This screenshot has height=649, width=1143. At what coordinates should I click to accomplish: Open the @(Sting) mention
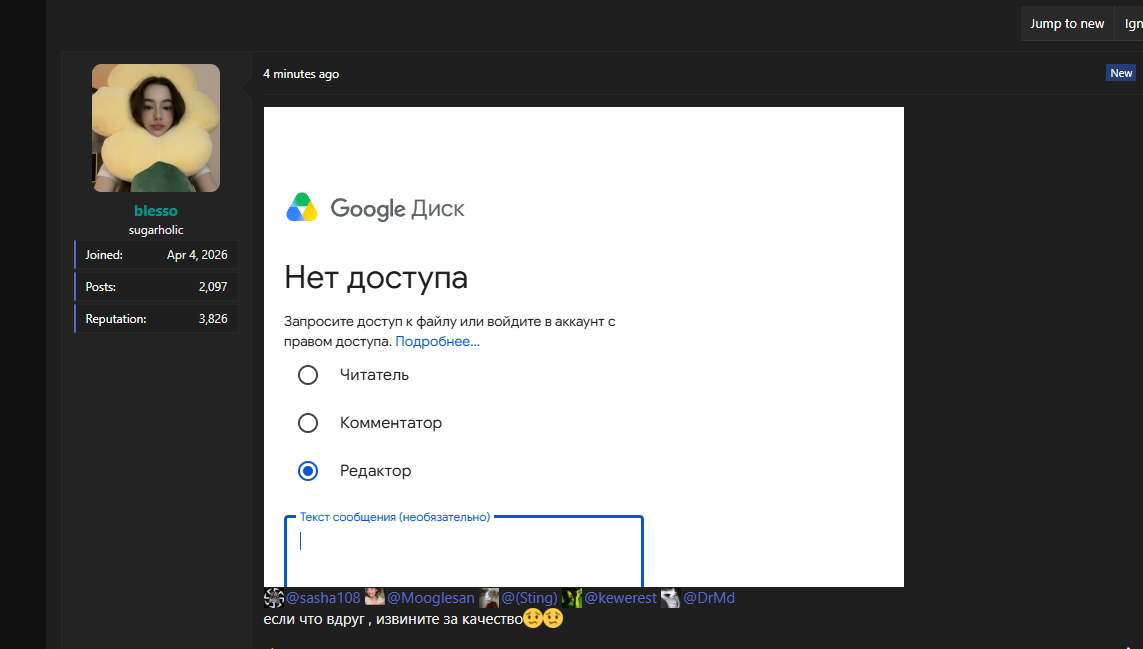coord(529,598)
